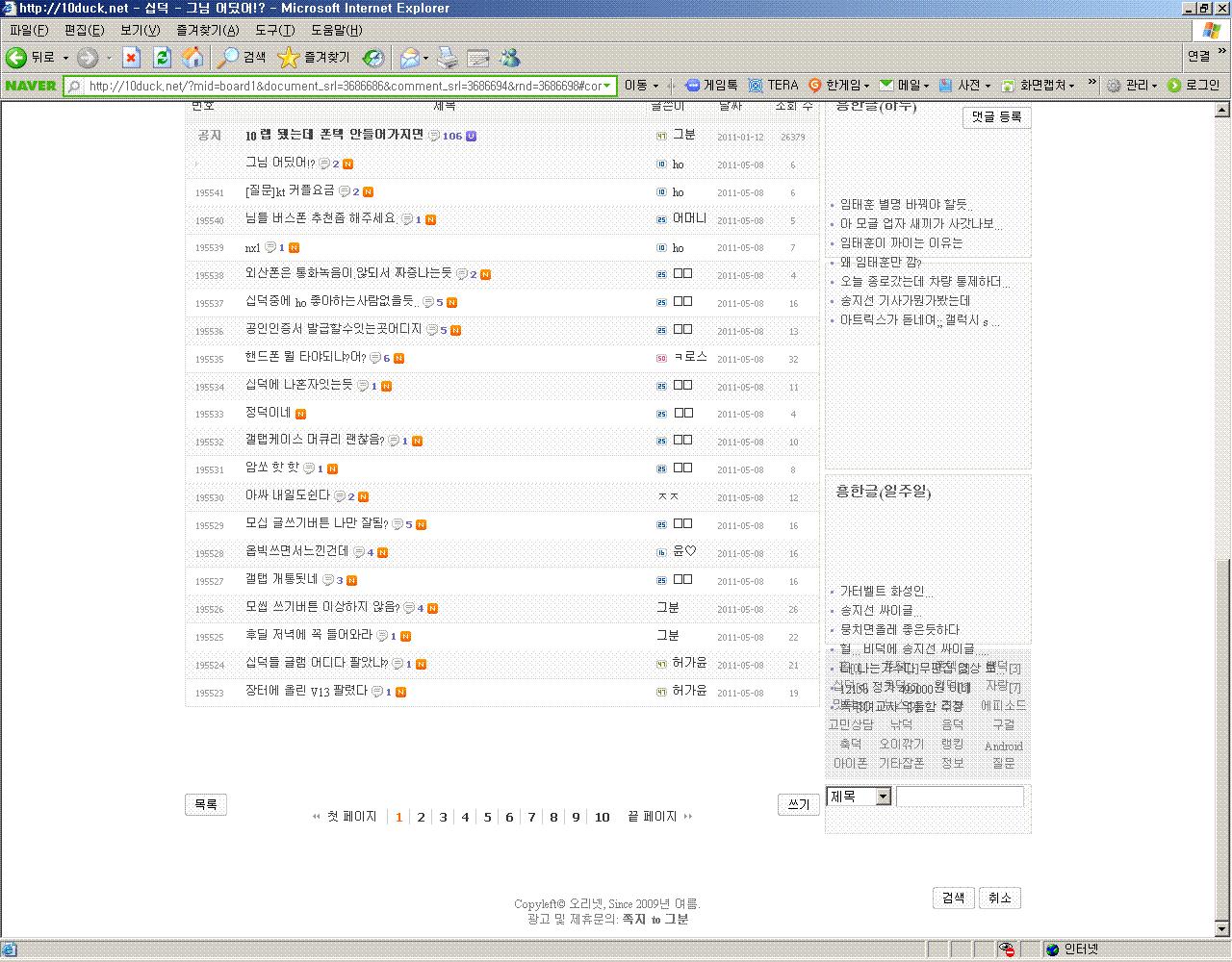1232x962 pixels.
Task: Open Messenger people icon in toolbar
Action: (509, 58)
